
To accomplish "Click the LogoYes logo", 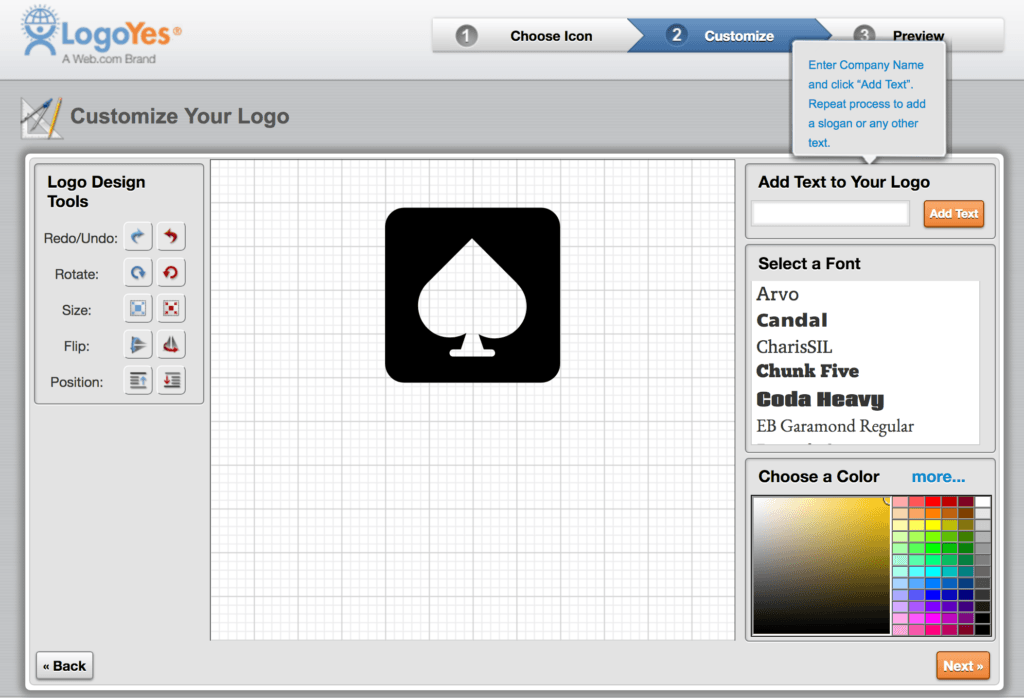I will pos(101,35).
